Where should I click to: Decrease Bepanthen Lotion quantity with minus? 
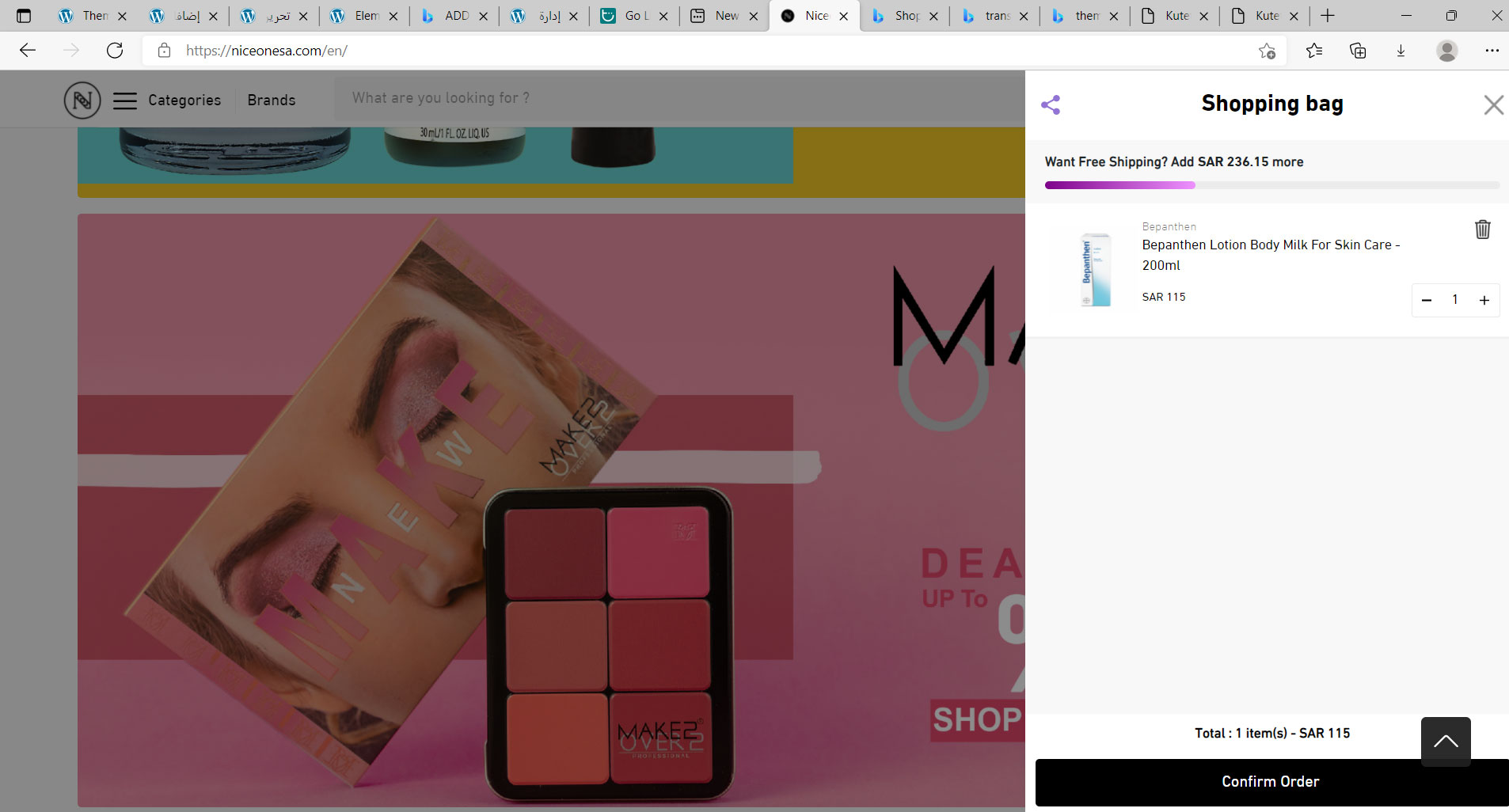[1427, 300]
